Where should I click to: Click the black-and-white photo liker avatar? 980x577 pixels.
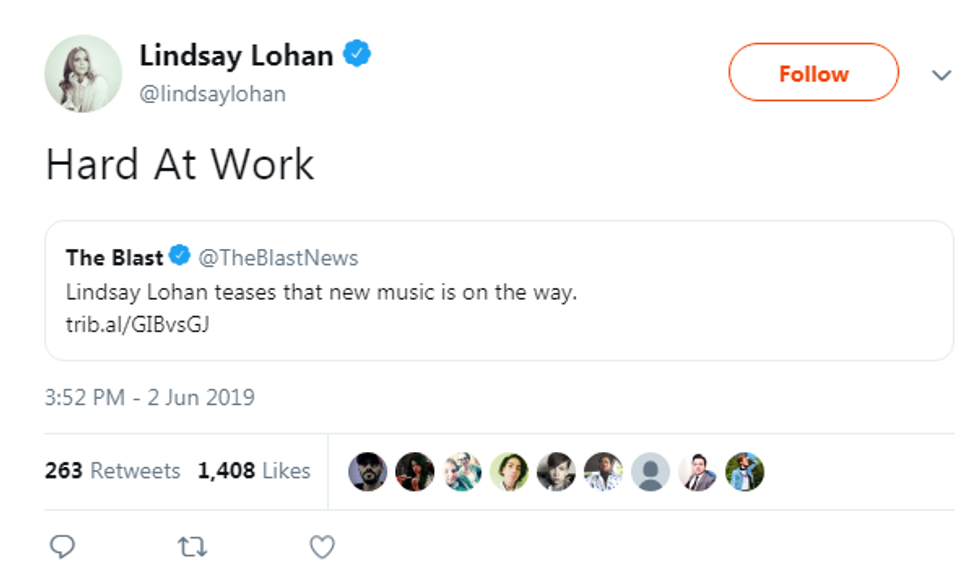(556, 471)
